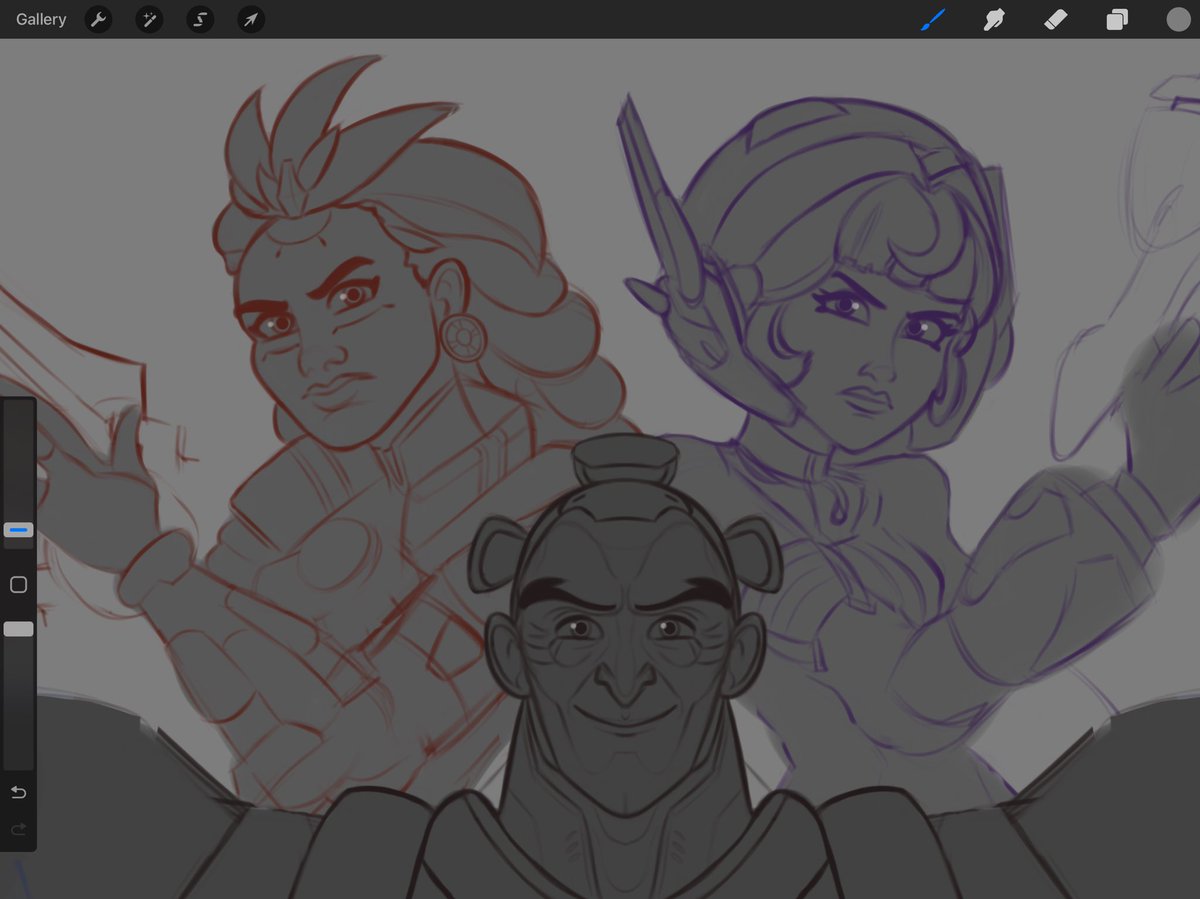This screenshot has width=1200, height=899.
Task: Redo the last undone stroke
Action: 18,829
